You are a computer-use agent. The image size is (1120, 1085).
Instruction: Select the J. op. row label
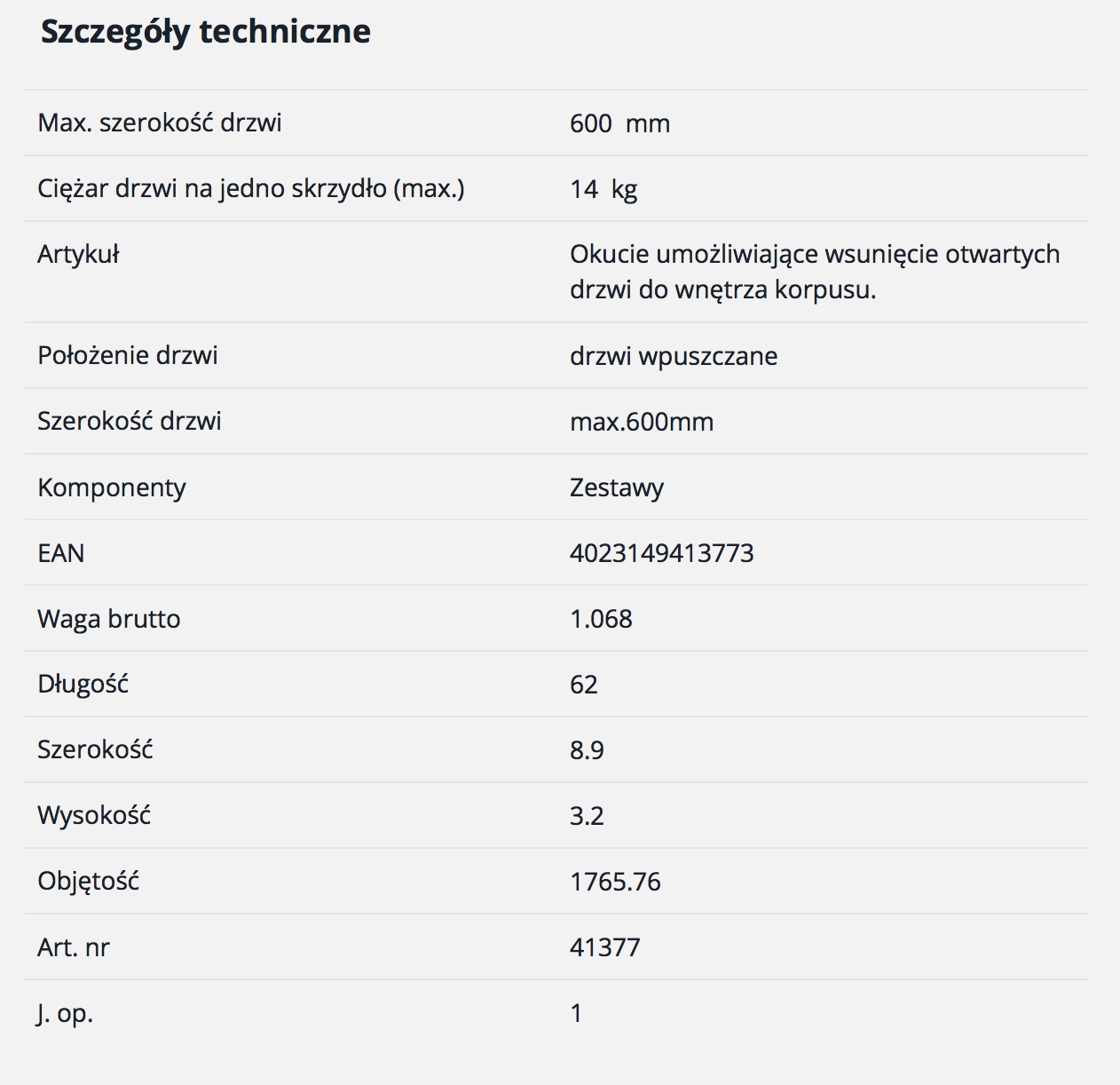click(65, 1013)
